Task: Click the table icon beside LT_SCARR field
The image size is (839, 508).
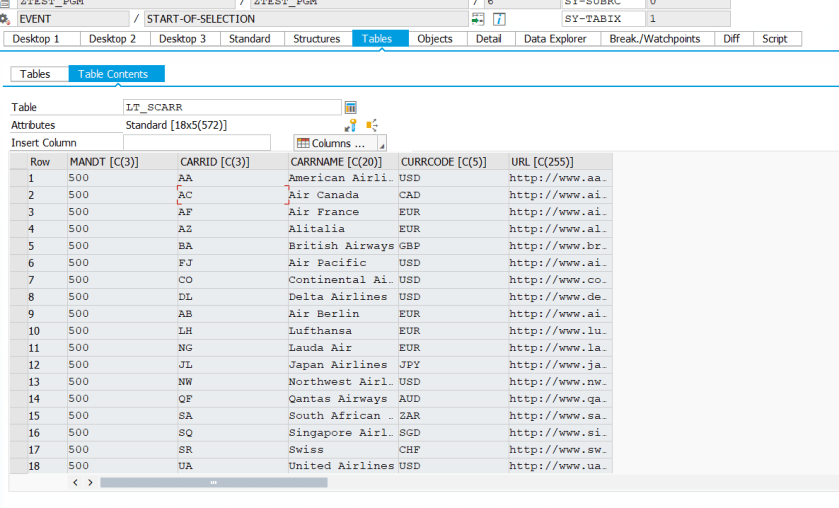Action: (x=350, y=107)
